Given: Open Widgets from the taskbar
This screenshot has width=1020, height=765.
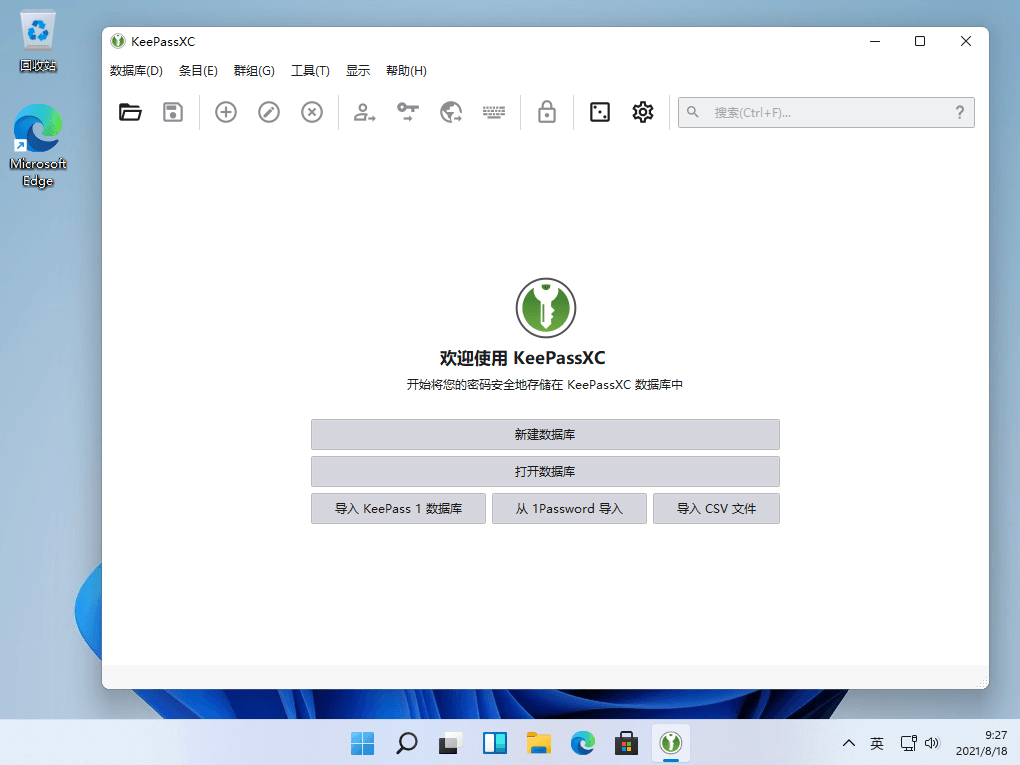Looking at the screenshot, I should [x=494, y=743].
